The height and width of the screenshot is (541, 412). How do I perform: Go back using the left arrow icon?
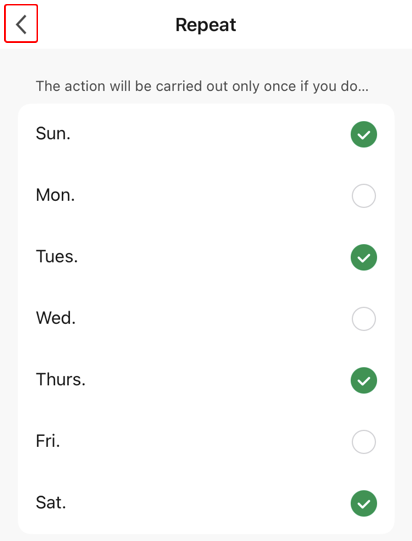pos(21,24)
